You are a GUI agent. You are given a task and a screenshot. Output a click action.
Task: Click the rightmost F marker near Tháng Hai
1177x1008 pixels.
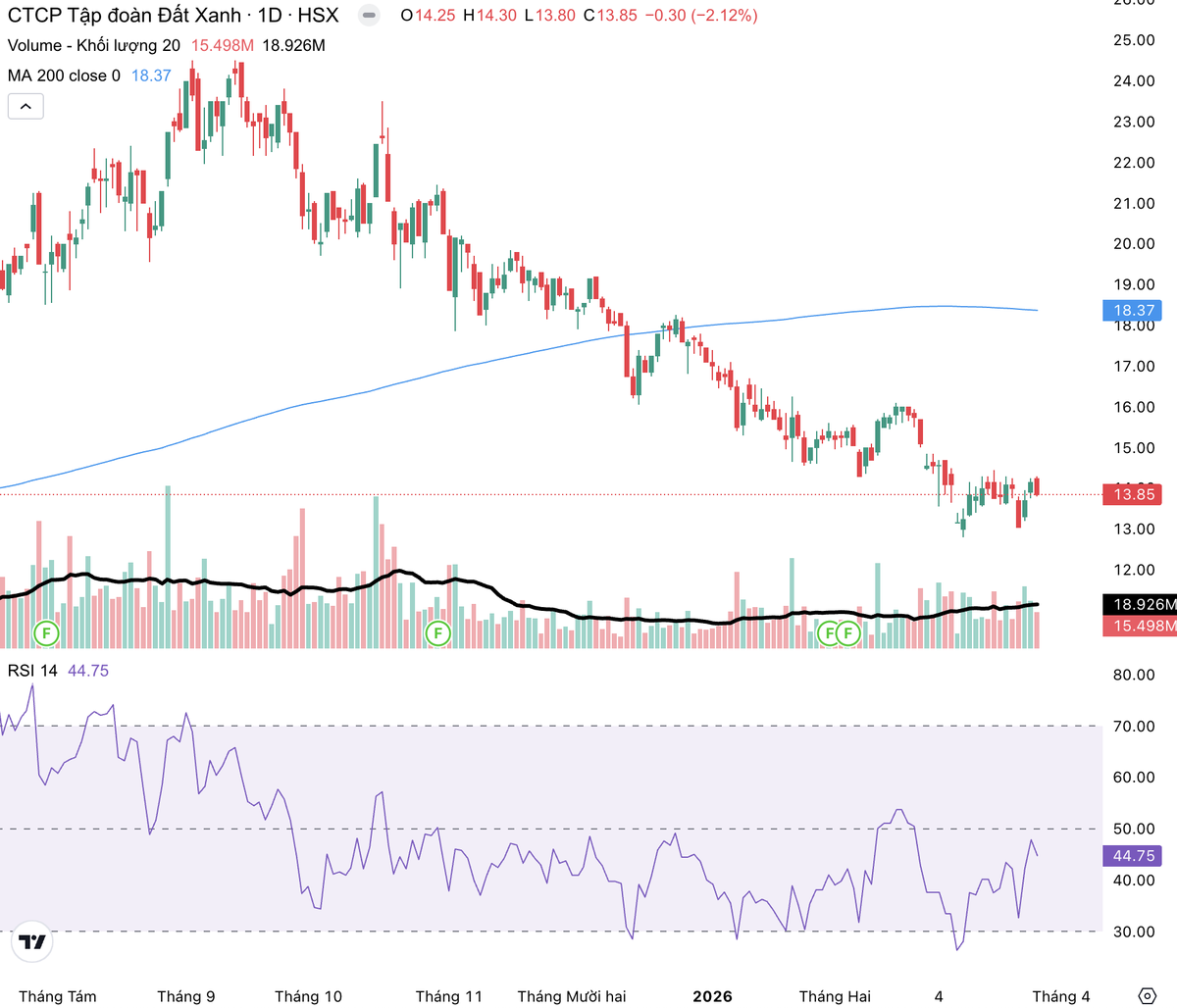tap(847, 633)
